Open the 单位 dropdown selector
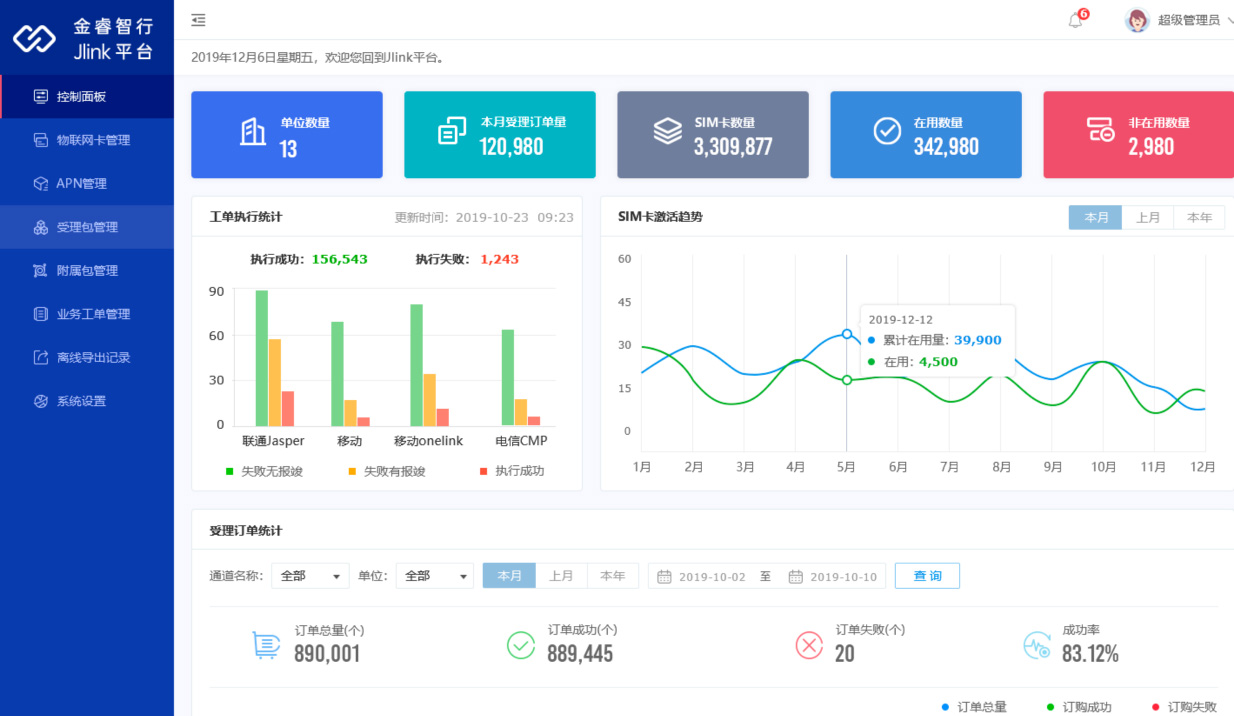The height and width of the screenshot is (716, 1234). click(435, 576)
